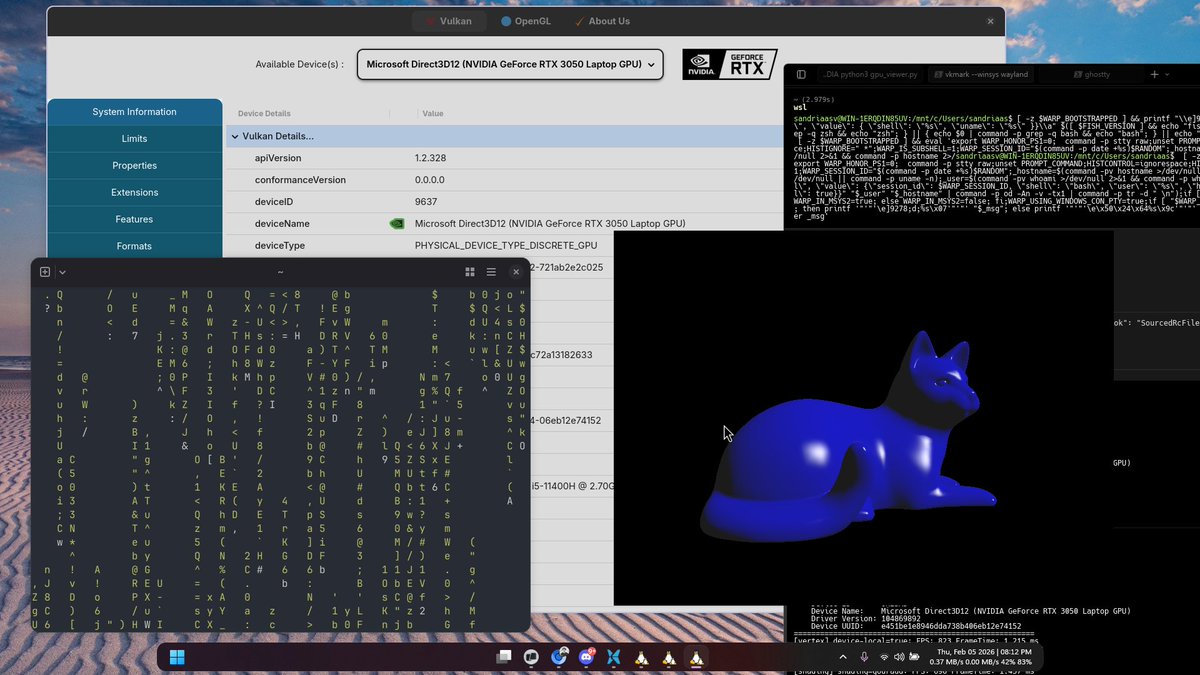
Task: Select the conformanceVersion value 0.0.0.0
Action: 430,180
